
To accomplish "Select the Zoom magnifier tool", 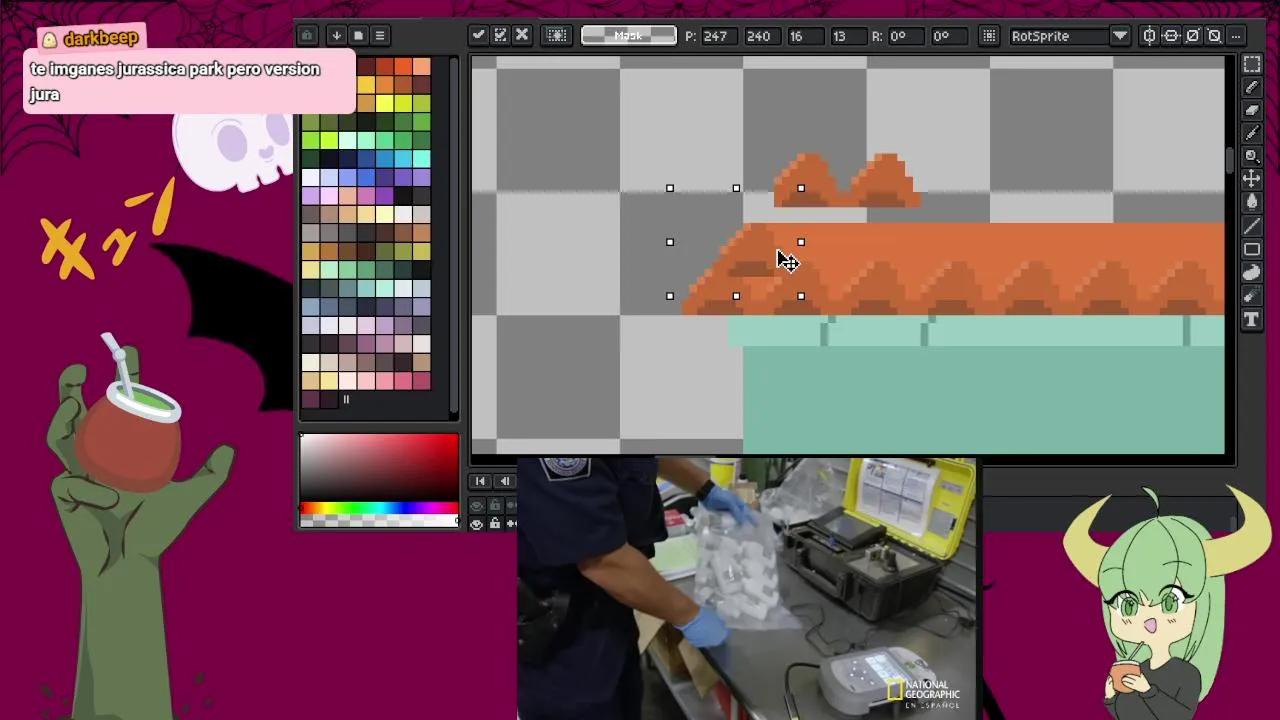I will [x=1252, y=156].
